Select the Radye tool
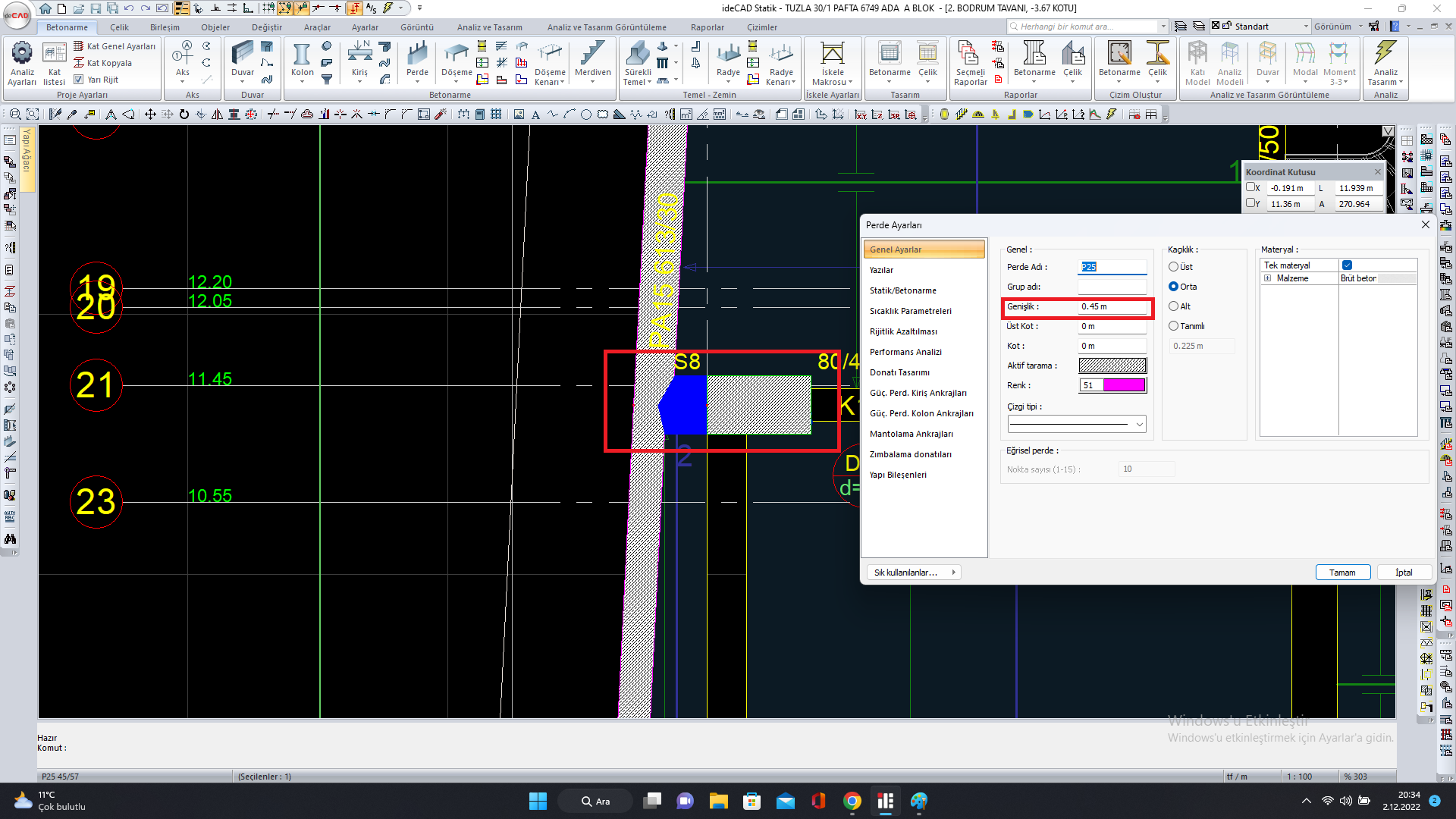Viewport: 1456px width, 819px height. pyautogui.click(x=728, y=61)
